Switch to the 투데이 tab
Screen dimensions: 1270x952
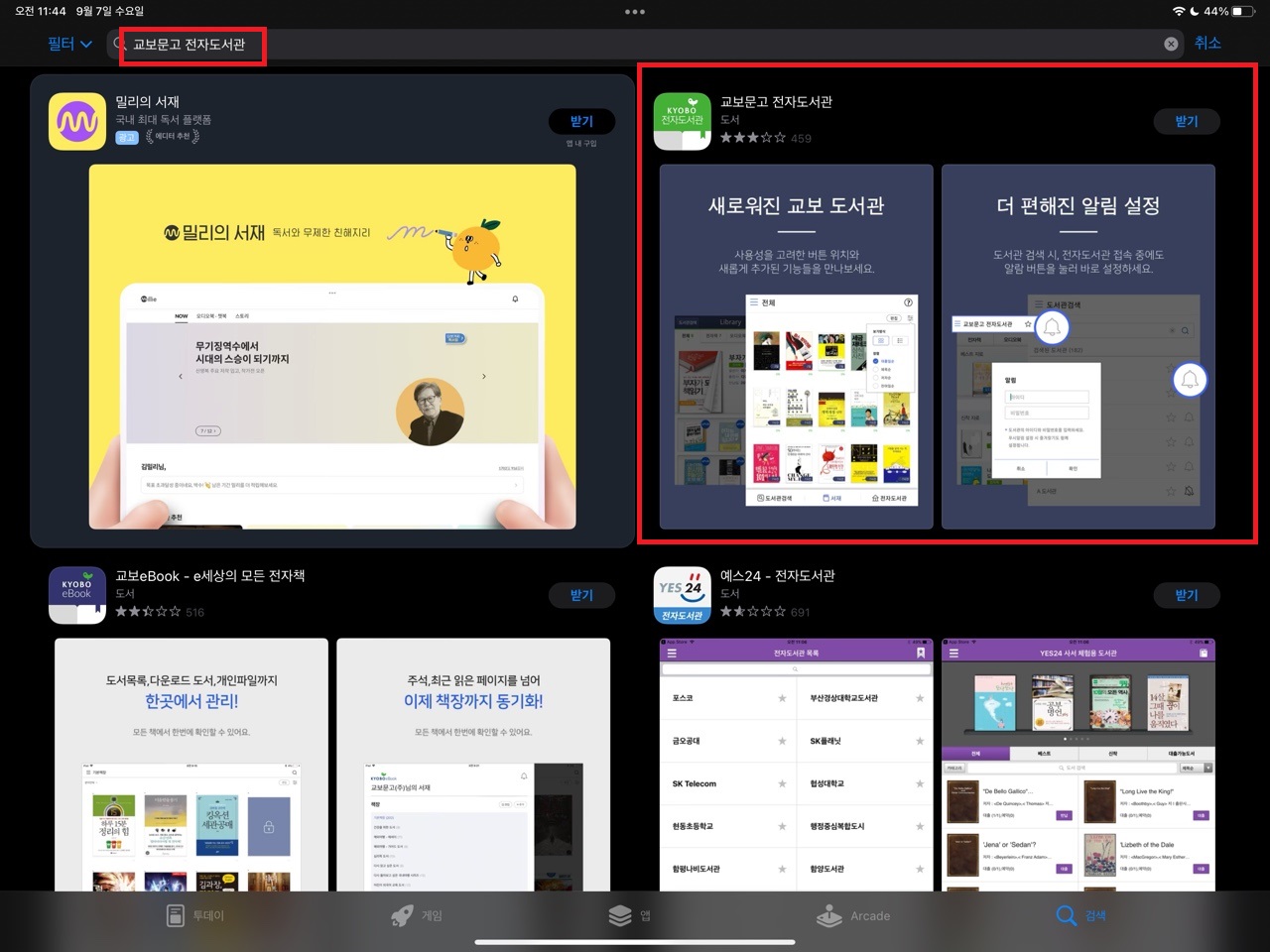pyautogui.click(x=194, y=915)
